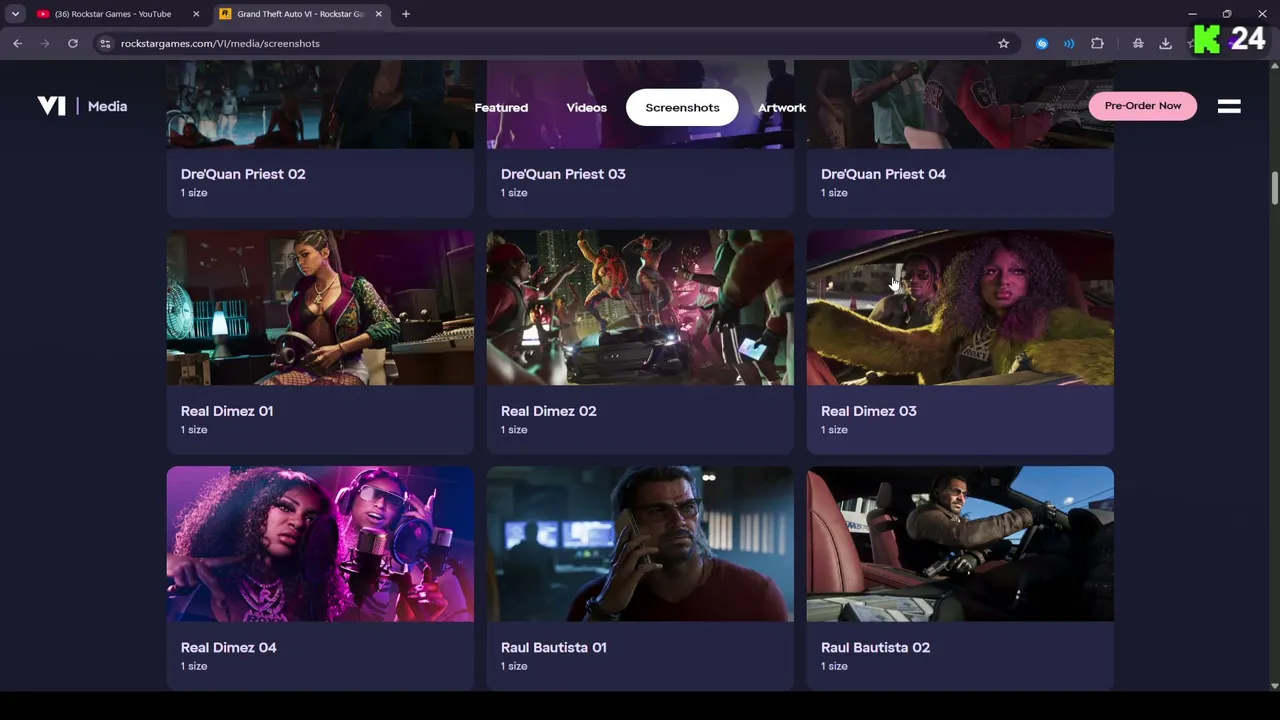Open the Real Dimez 01 screenshot thumbnail
Image resolution: width=1280 pixels, height=720 pixels.
coord(320,308)
